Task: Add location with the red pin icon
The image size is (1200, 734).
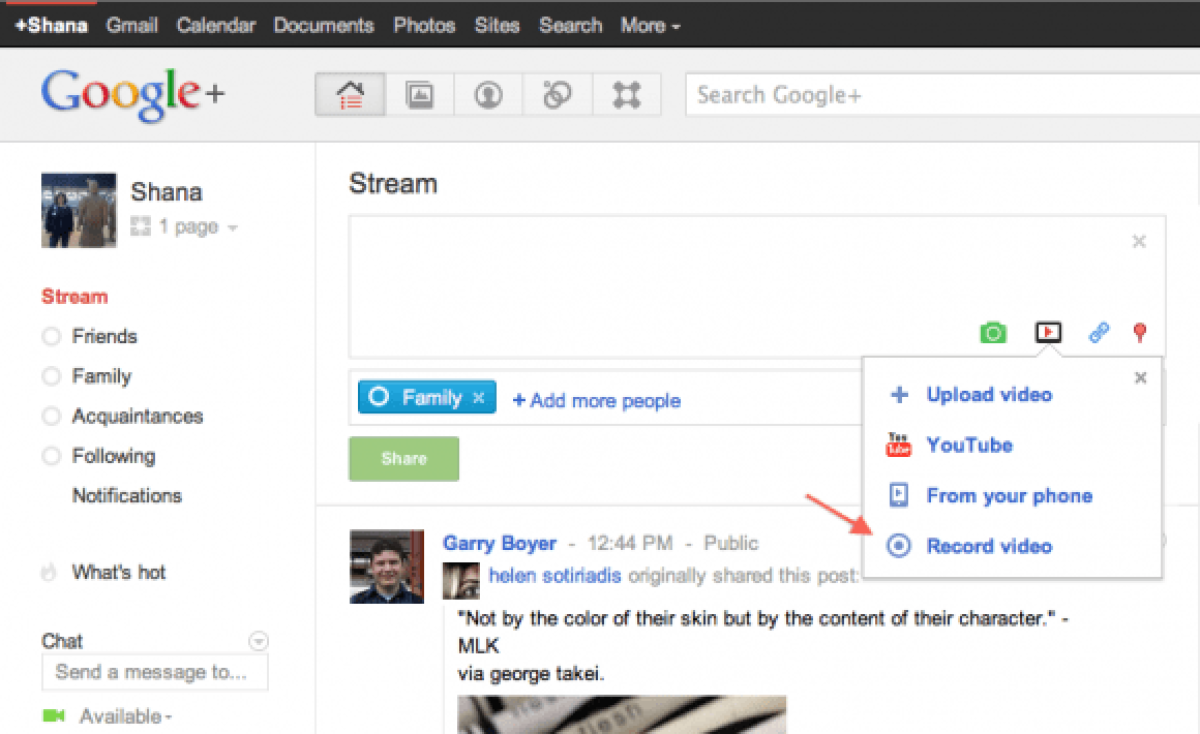Action: click(x=1139, y=333)
